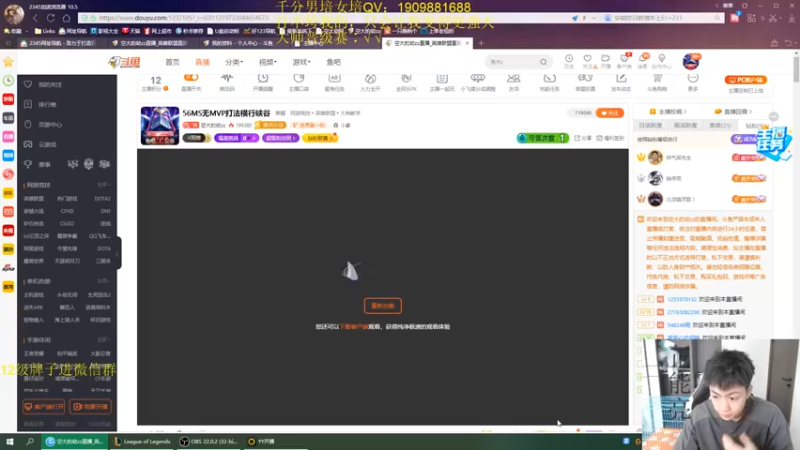The height and width of the screenshot is (450, 800).
Task: Open the 推流码 stream-key icon
Action: [x=227, y=82]
